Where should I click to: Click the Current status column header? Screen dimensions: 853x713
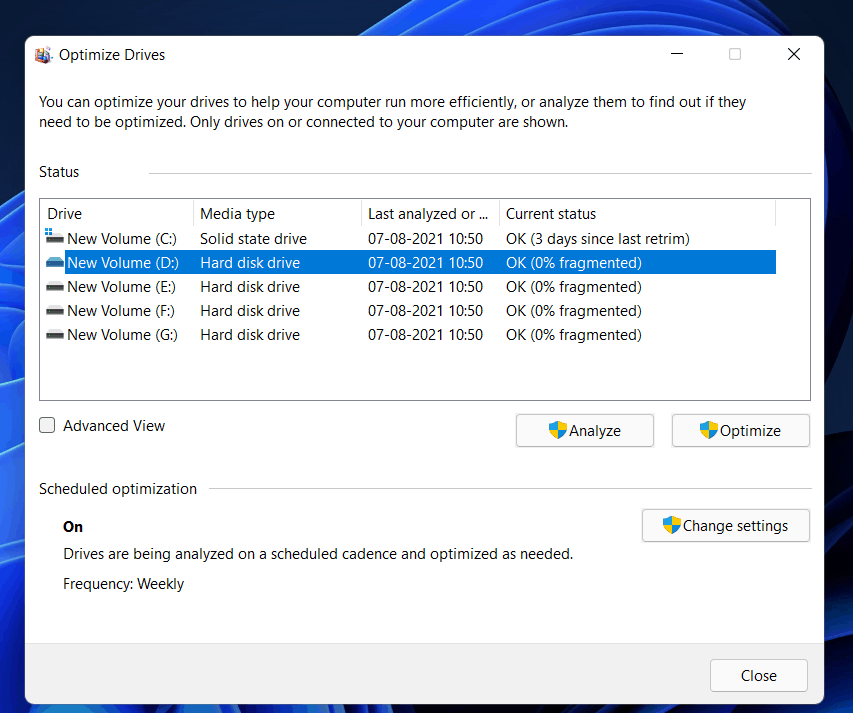coord(551,213)
